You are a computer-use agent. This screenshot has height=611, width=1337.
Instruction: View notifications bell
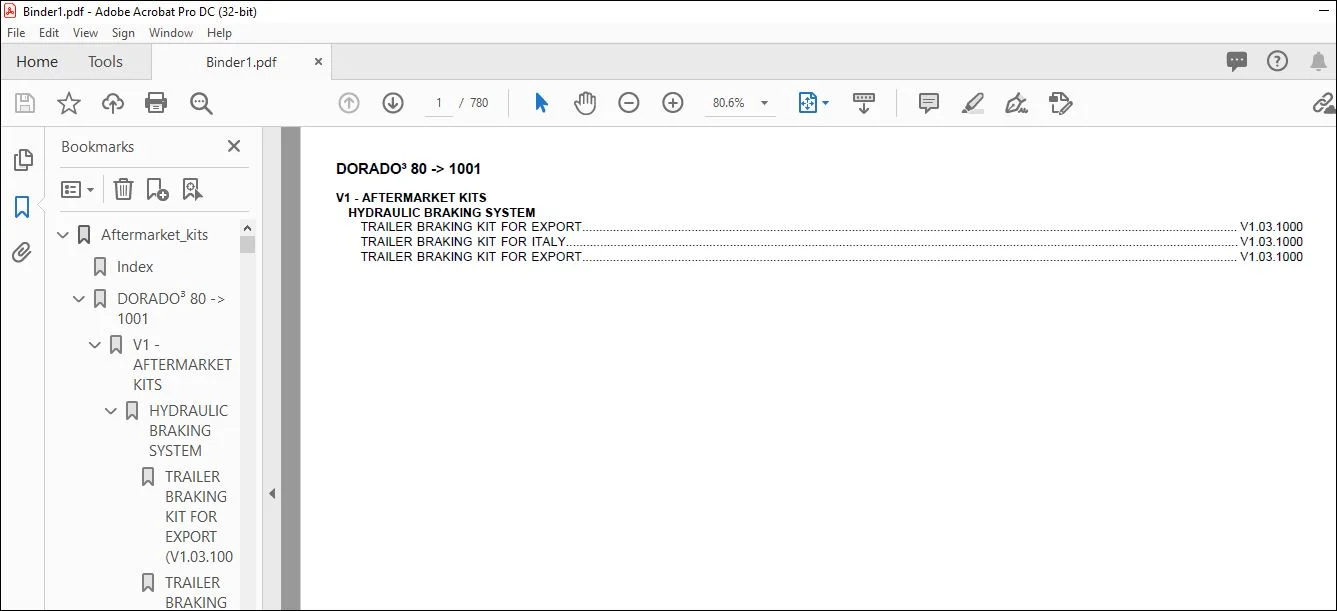click(1319, 62)
